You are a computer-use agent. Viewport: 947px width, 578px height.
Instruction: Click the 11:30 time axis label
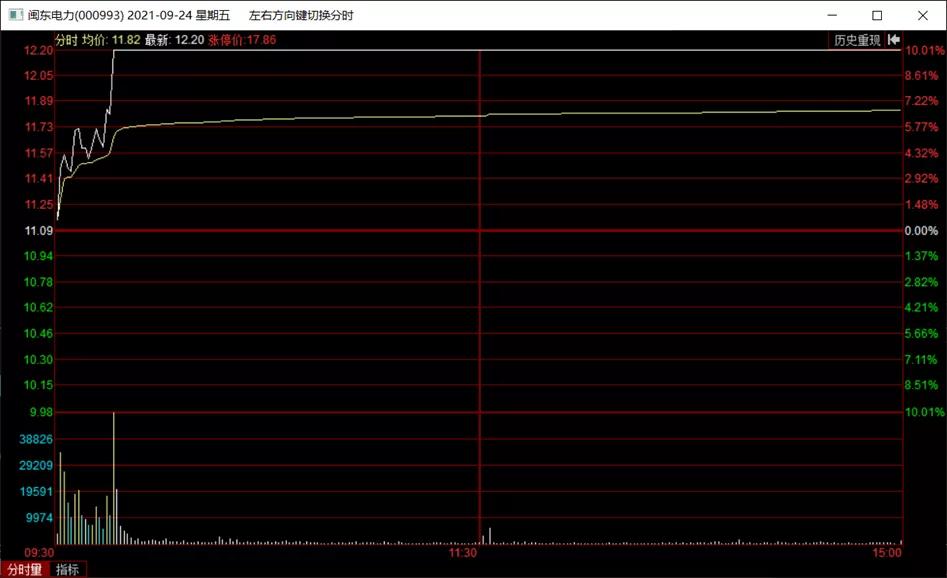point(463,553)
